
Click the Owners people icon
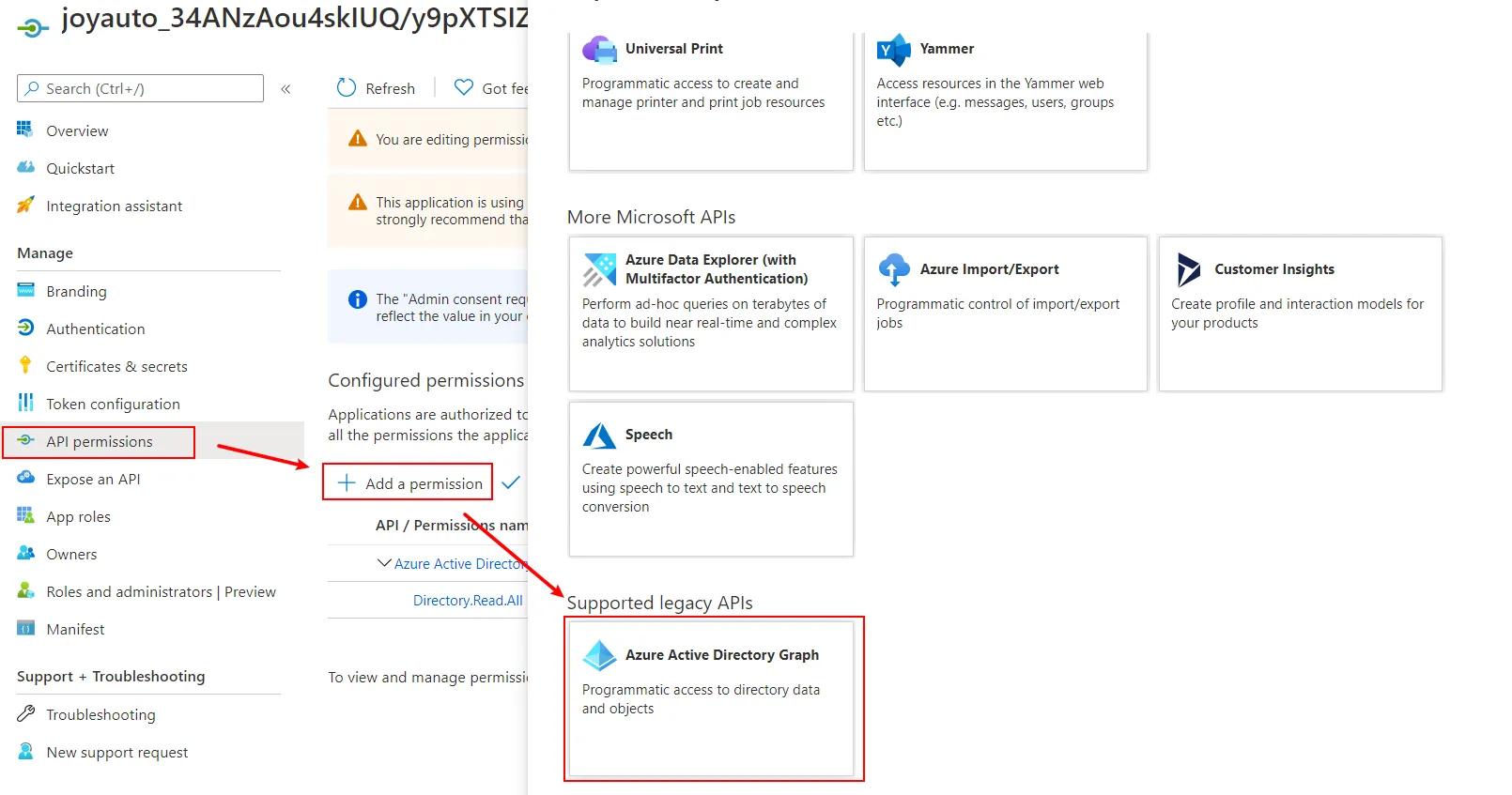[25, 553]
